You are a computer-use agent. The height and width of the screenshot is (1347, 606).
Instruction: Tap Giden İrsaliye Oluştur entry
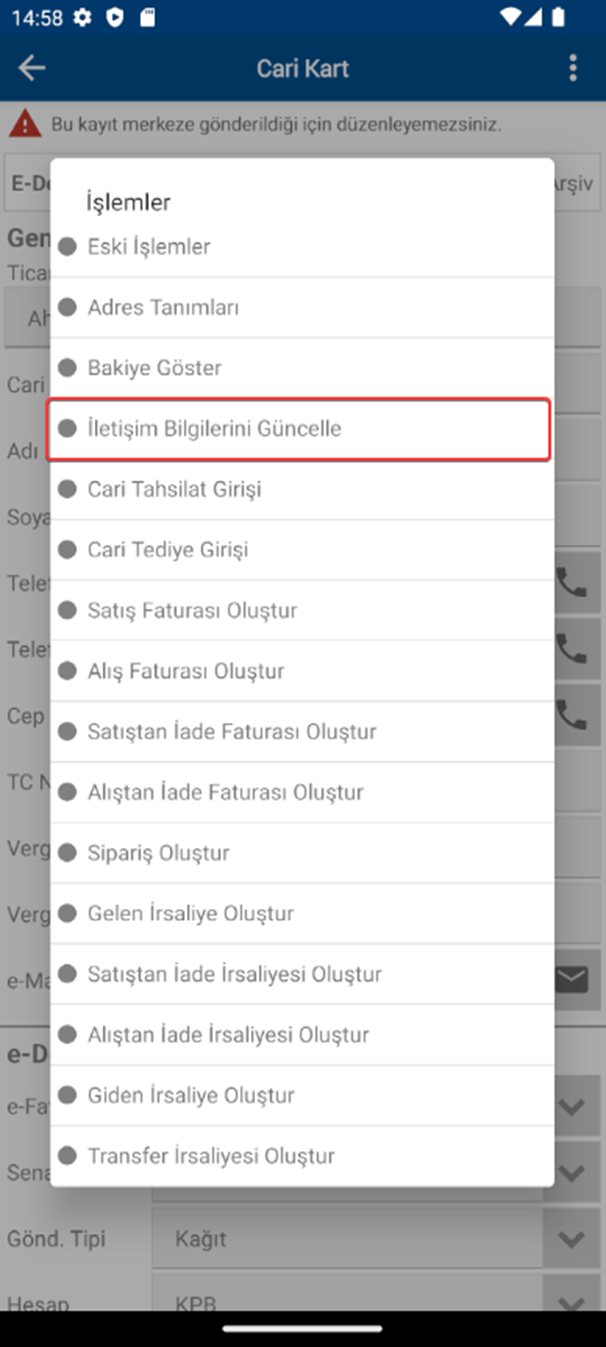(x=302, y=1096)
